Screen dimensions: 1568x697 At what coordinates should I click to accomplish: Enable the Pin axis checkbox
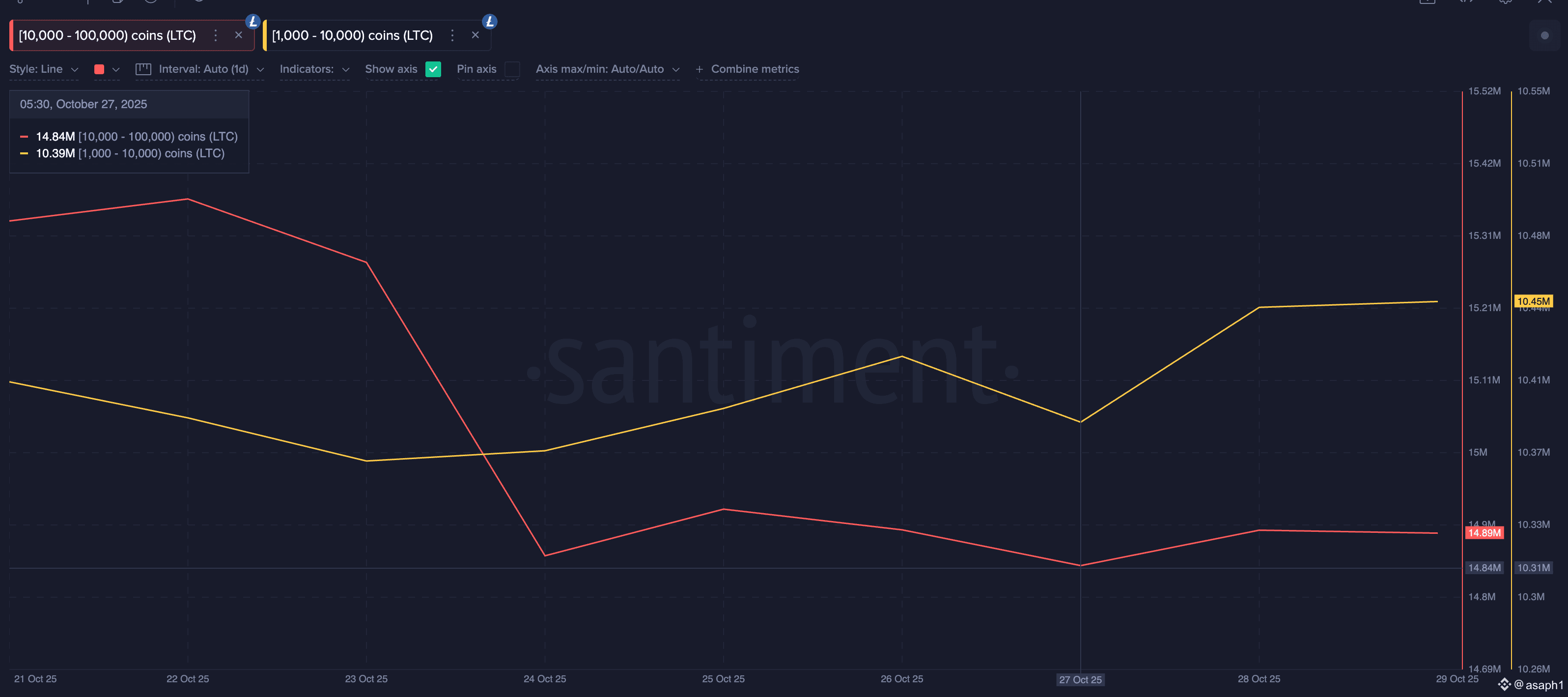click(512, 69)
